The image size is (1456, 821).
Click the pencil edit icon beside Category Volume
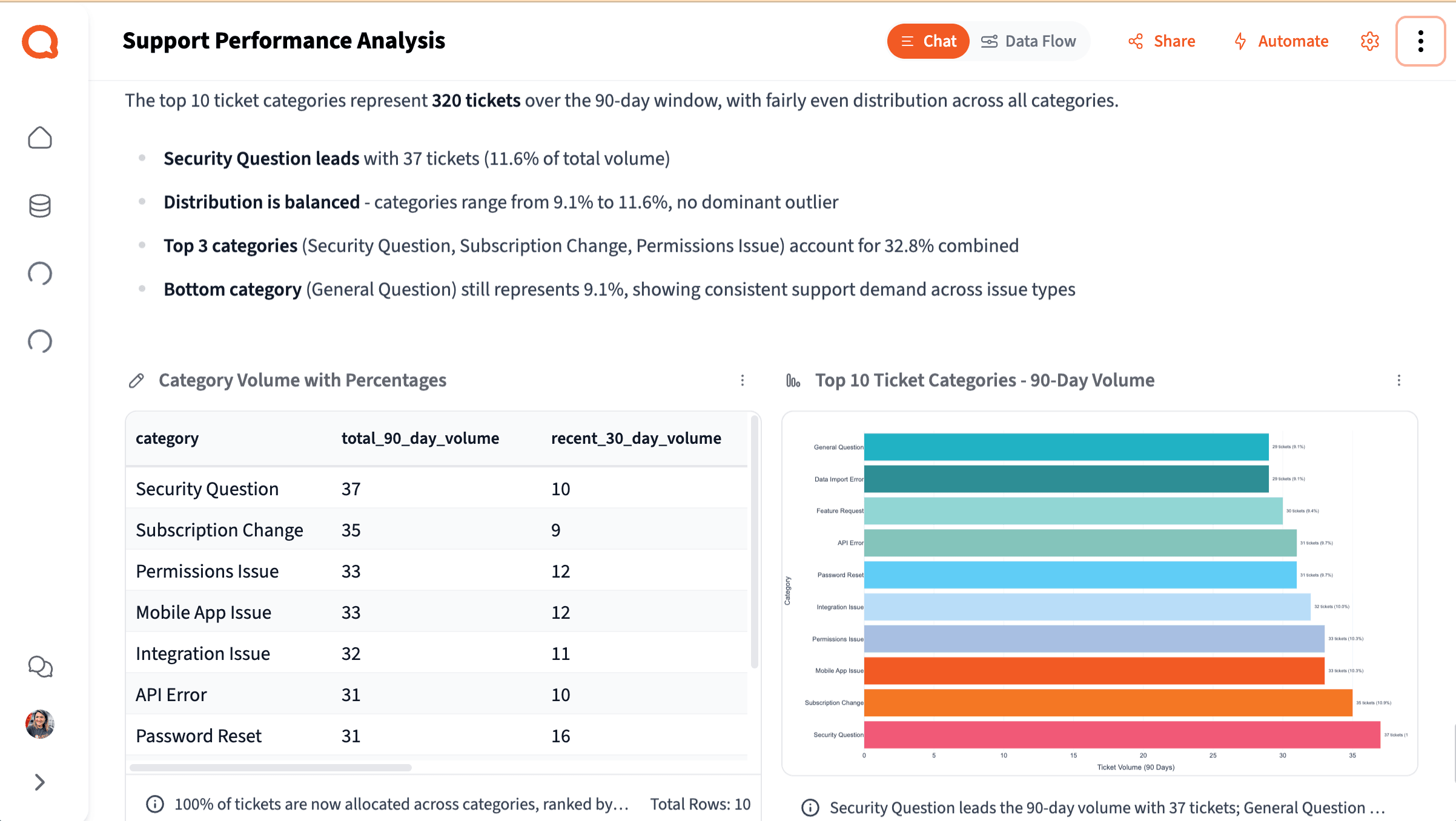click(x=137, y=380)
